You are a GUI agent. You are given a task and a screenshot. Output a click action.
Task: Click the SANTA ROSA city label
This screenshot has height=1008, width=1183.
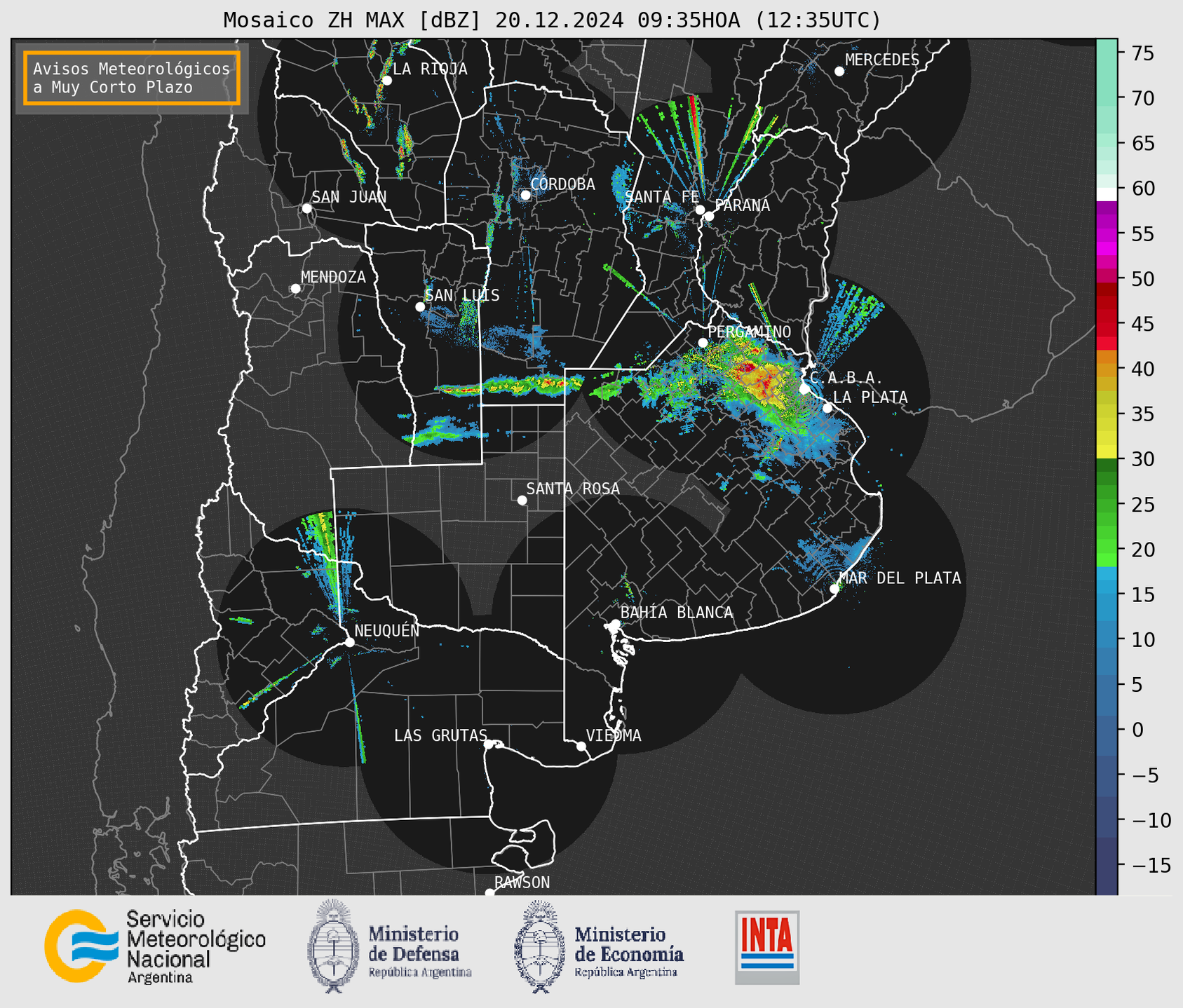click(x=574, y=489)
